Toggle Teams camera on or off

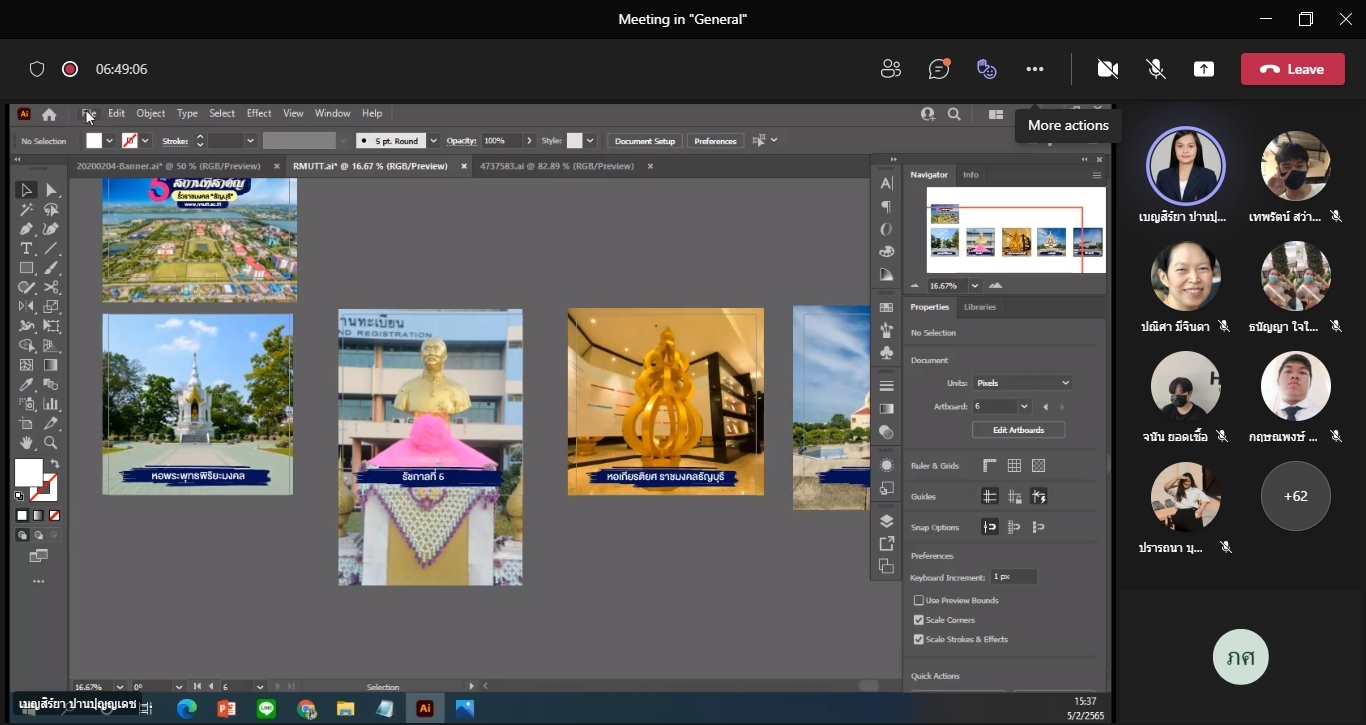pos(1107,69)
